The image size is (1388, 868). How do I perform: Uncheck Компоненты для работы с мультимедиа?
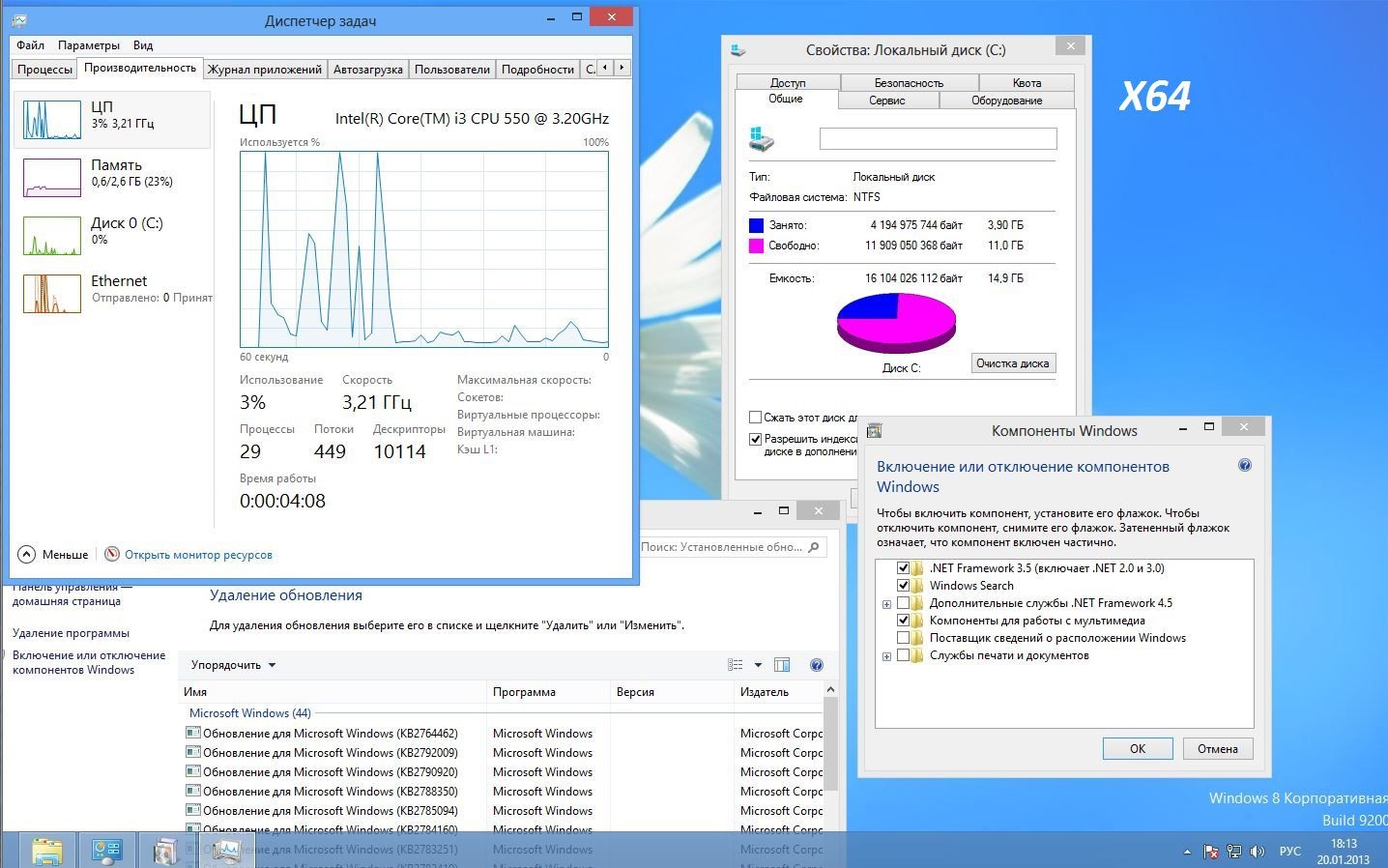coord(903,621)
